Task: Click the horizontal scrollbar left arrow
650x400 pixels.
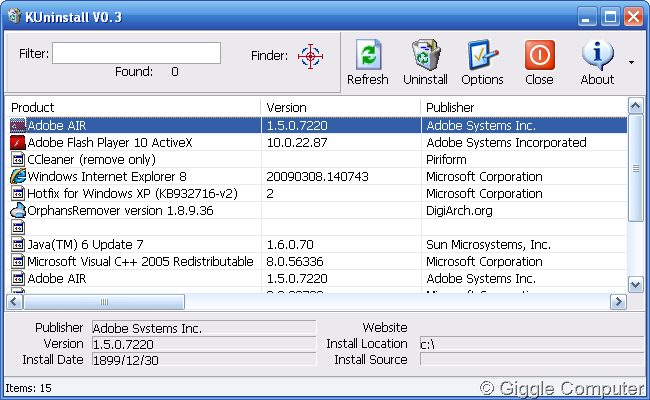Action: click(15, 302)
